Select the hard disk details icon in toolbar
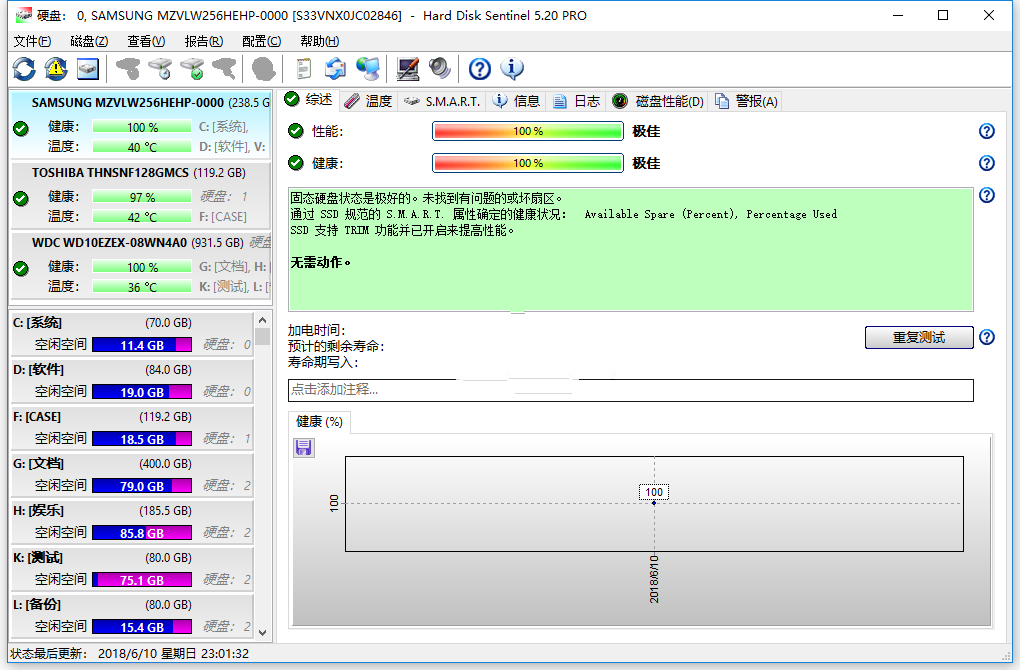This screenshot has height=670, width=1020. (86, 68)
